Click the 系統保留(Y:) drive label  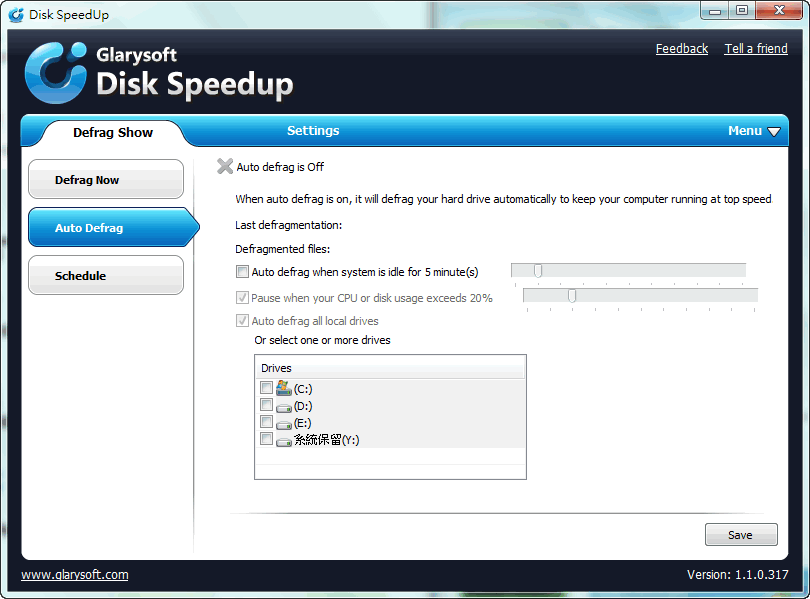(x=326, y=440)
